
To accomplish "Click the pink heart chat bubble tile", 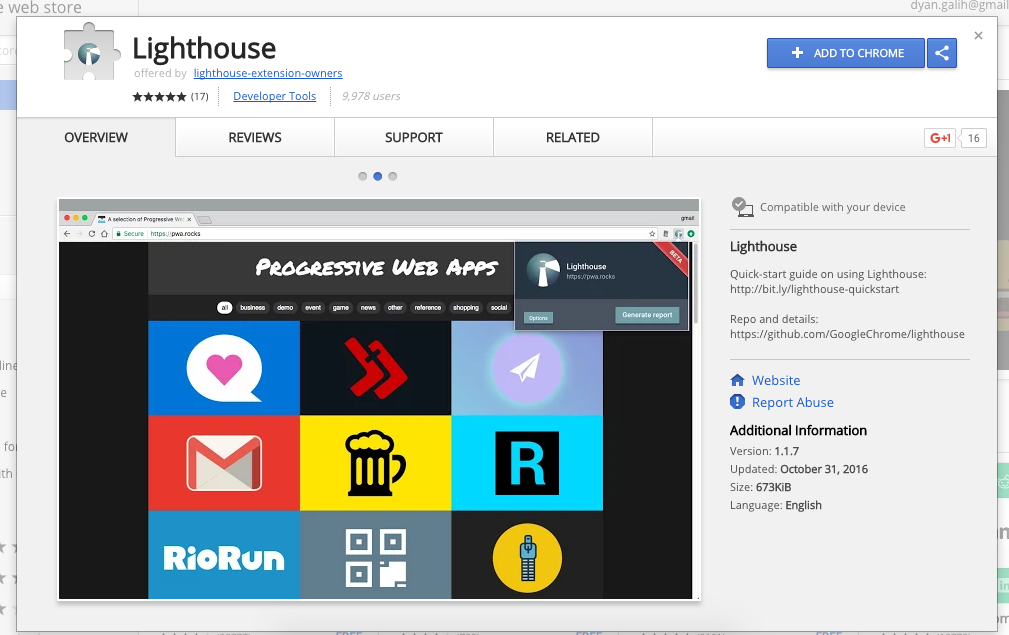I will (224, 368).
